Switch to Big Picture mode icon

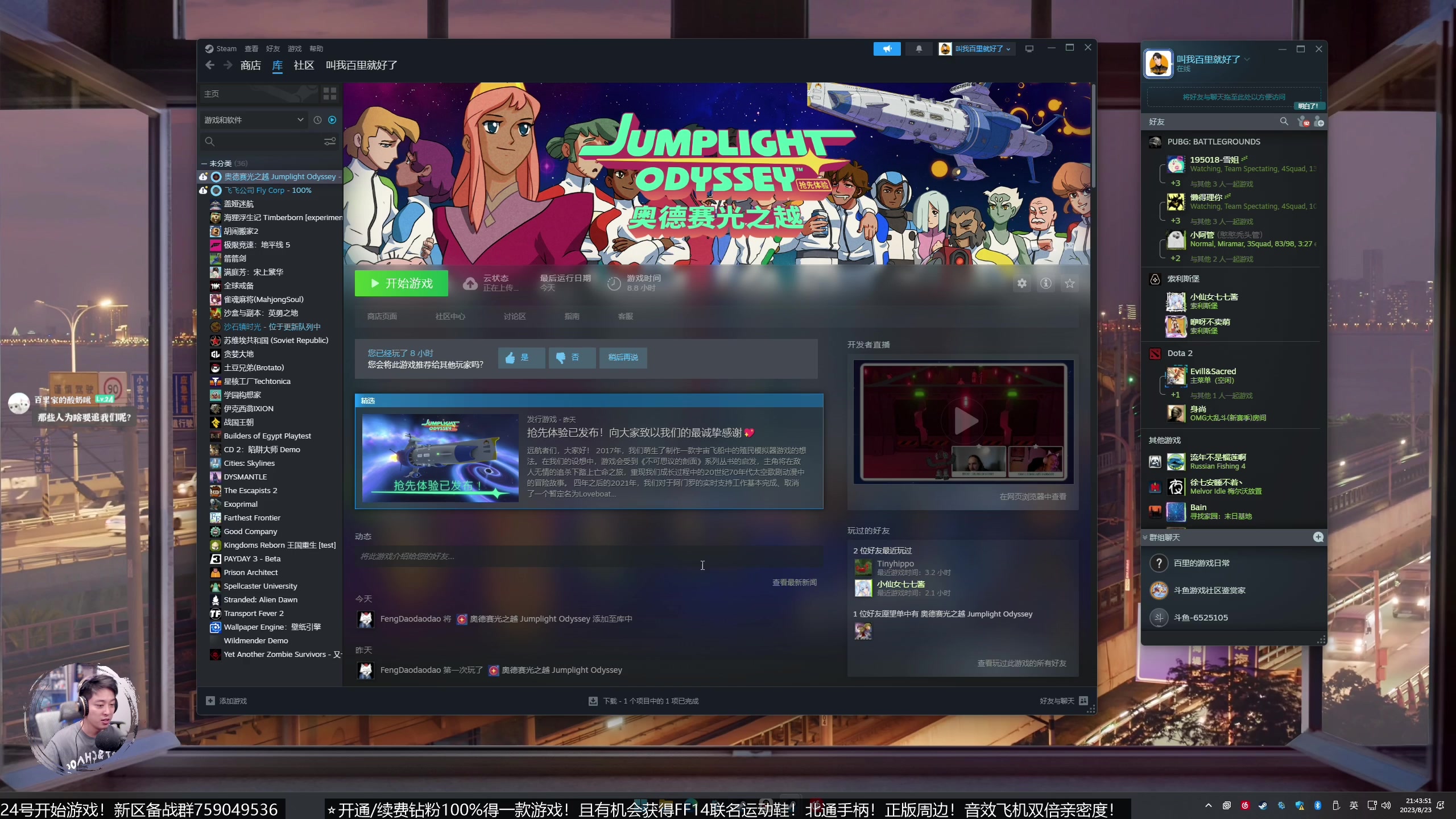pyautogui.click(x=1029, y=49)
